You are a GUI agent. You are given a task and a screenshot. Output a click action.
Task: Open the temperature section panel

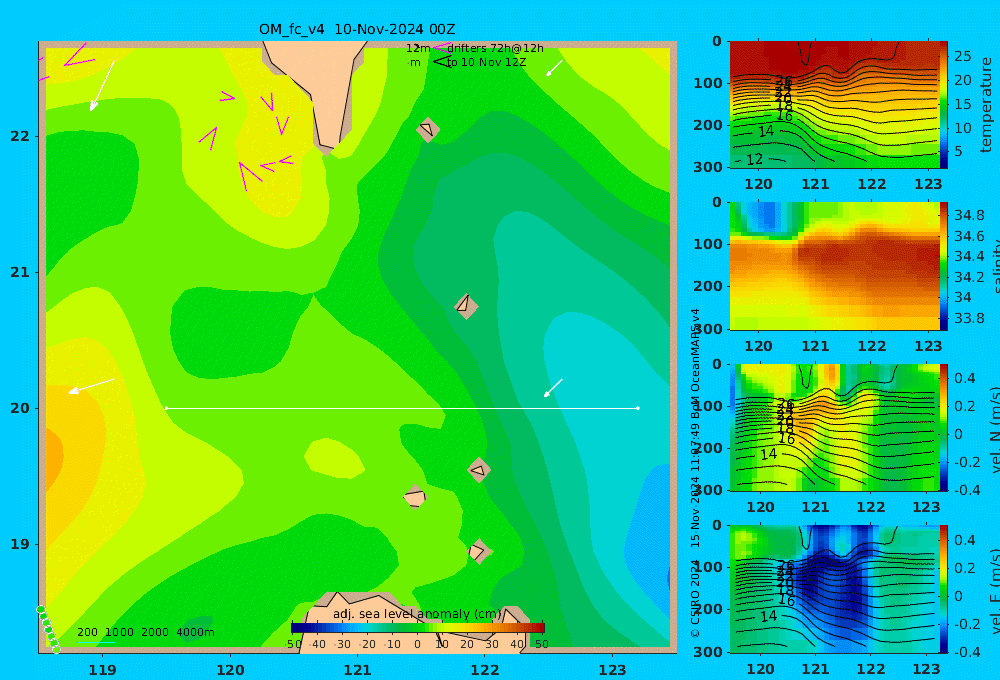tap(834, 105)
